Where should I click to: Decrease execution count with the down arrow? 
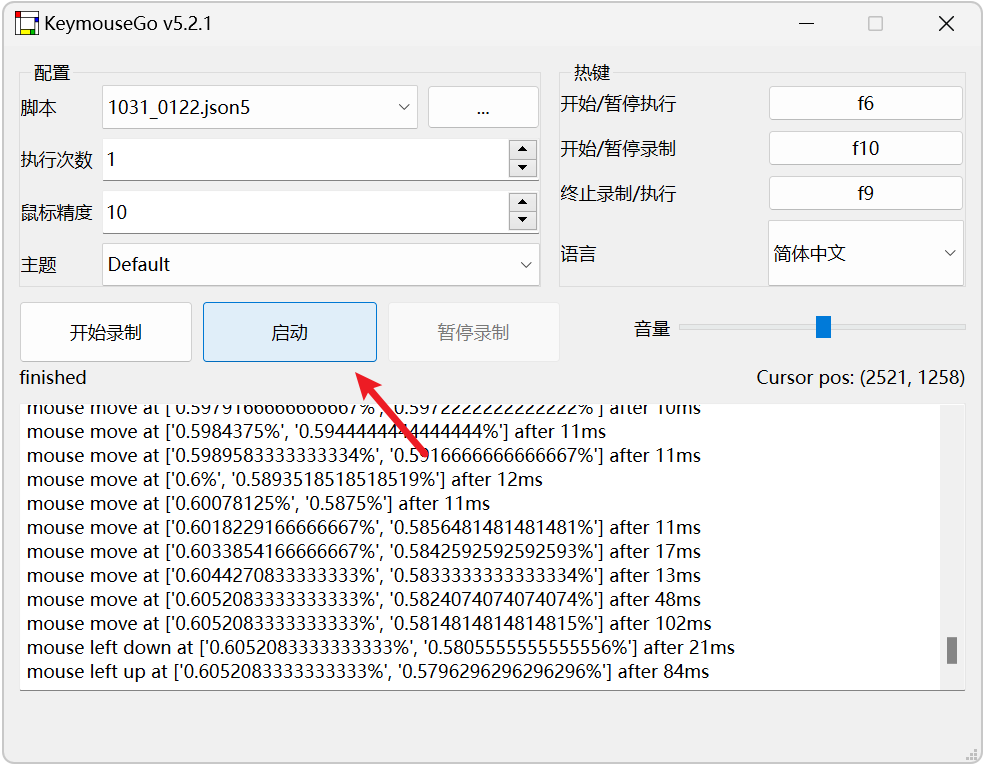[x=523, y=168]
